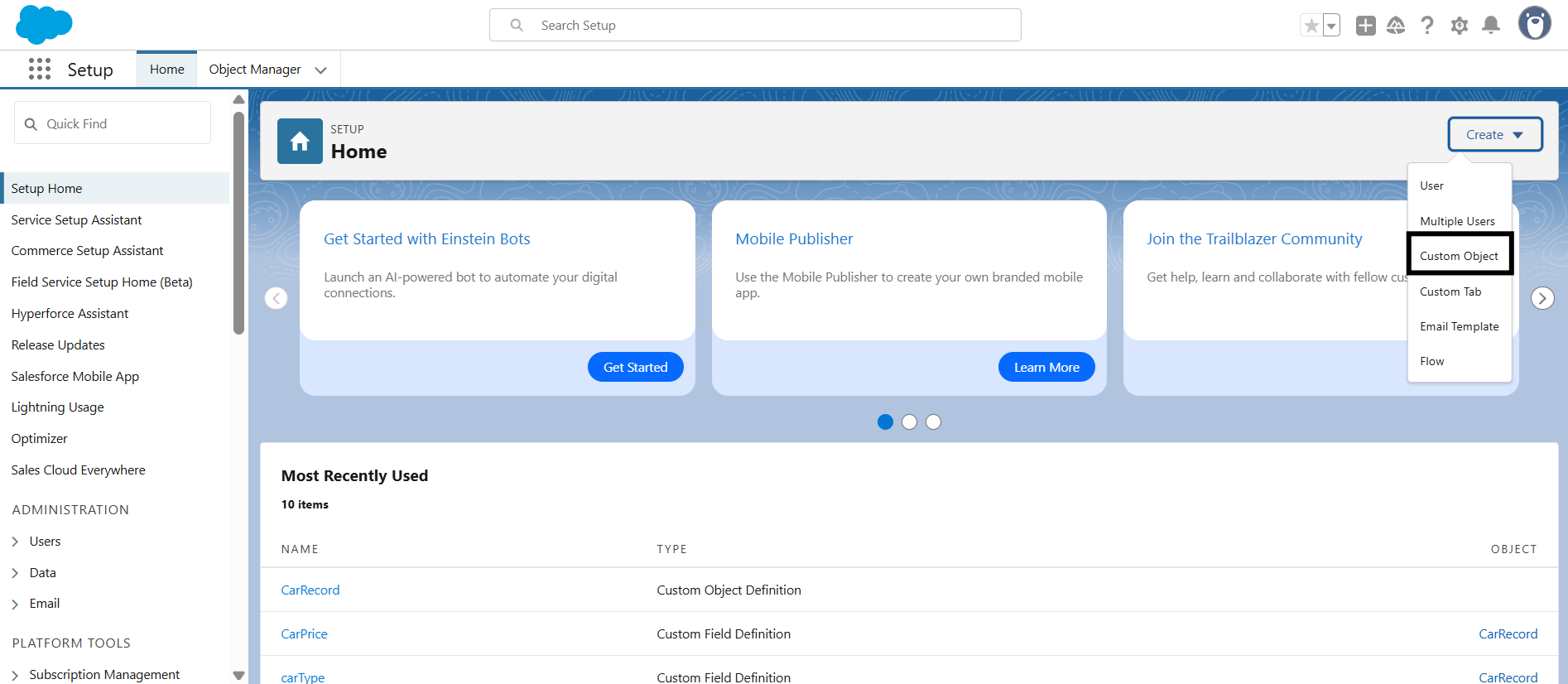Open the favorites list dropdown arrow
This screenshot has height=684, width=1568.
click(1331, 26)
